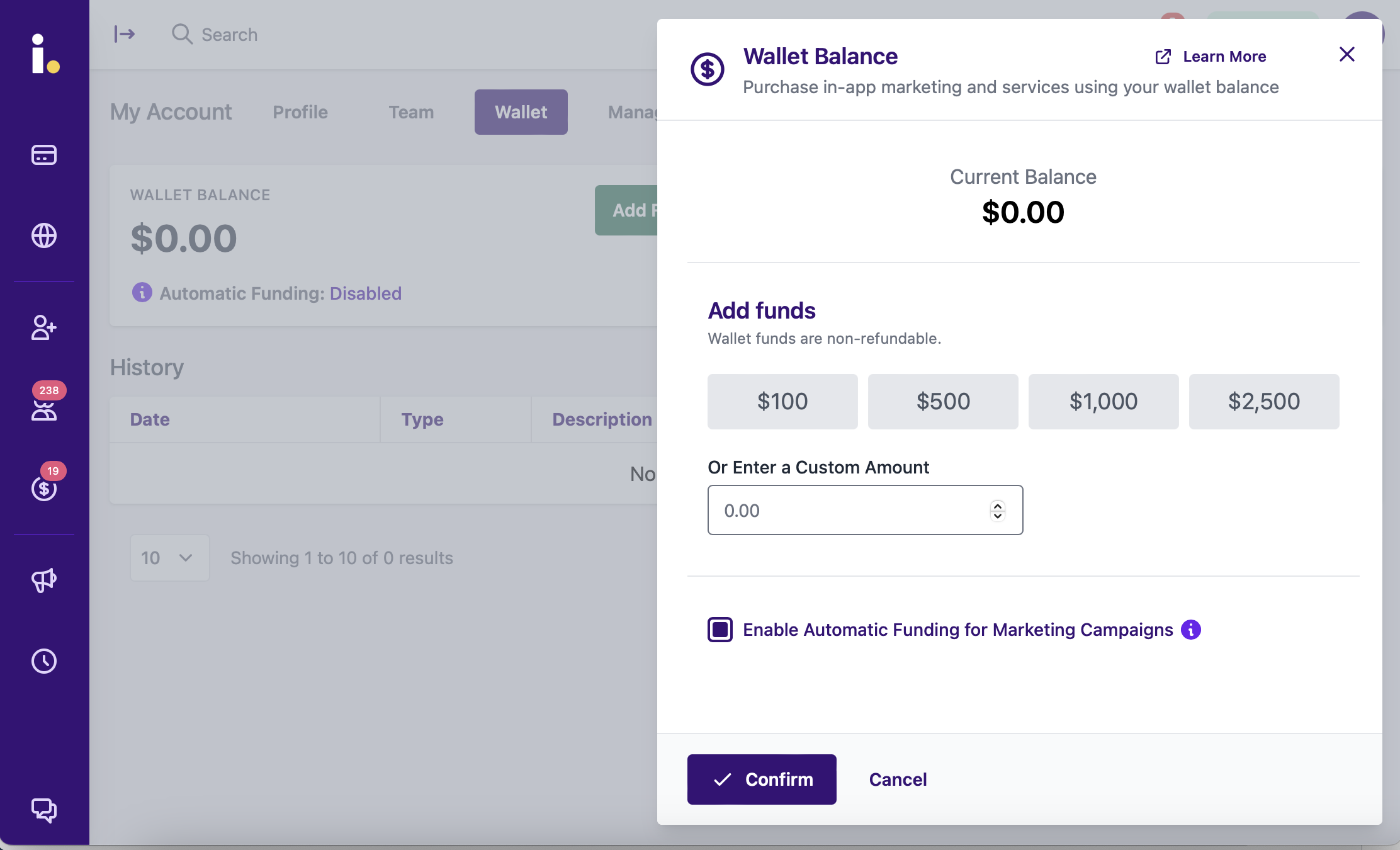Screen dimensions: 1400x850
Task: Switch to the Profile tab
Action: 300,112
